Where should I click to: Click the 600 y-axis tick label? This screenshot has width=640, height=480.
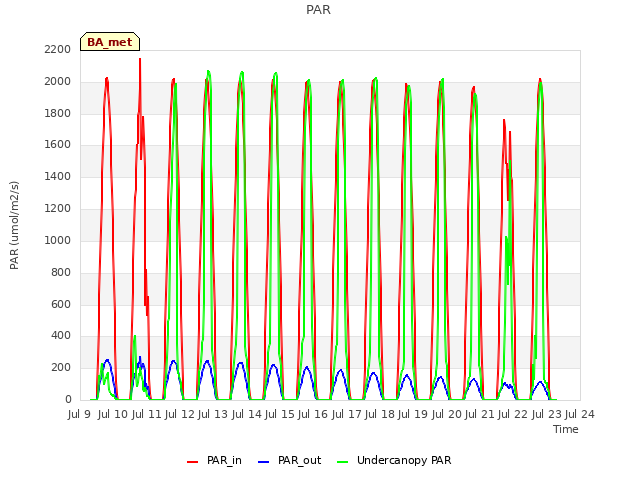pos(61,304)
